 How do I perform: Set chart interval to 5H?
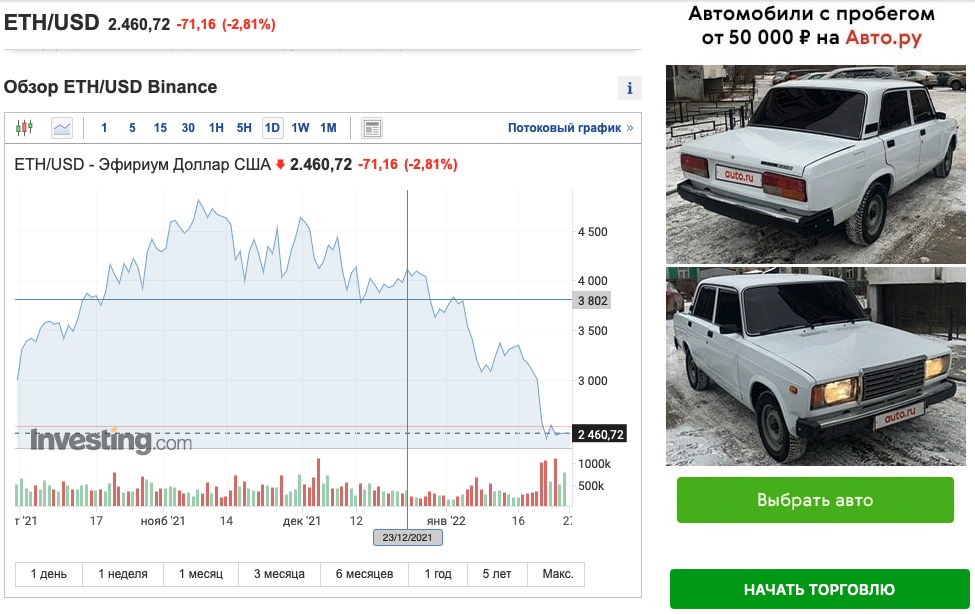[244, 128]
